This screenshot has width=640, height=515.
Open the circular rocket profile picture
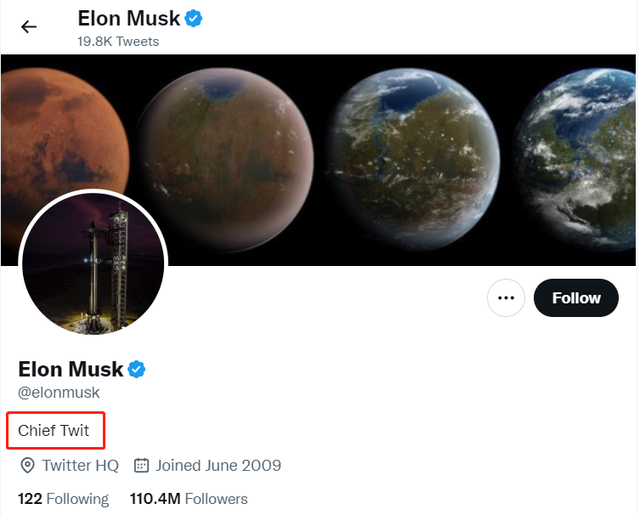94,262
